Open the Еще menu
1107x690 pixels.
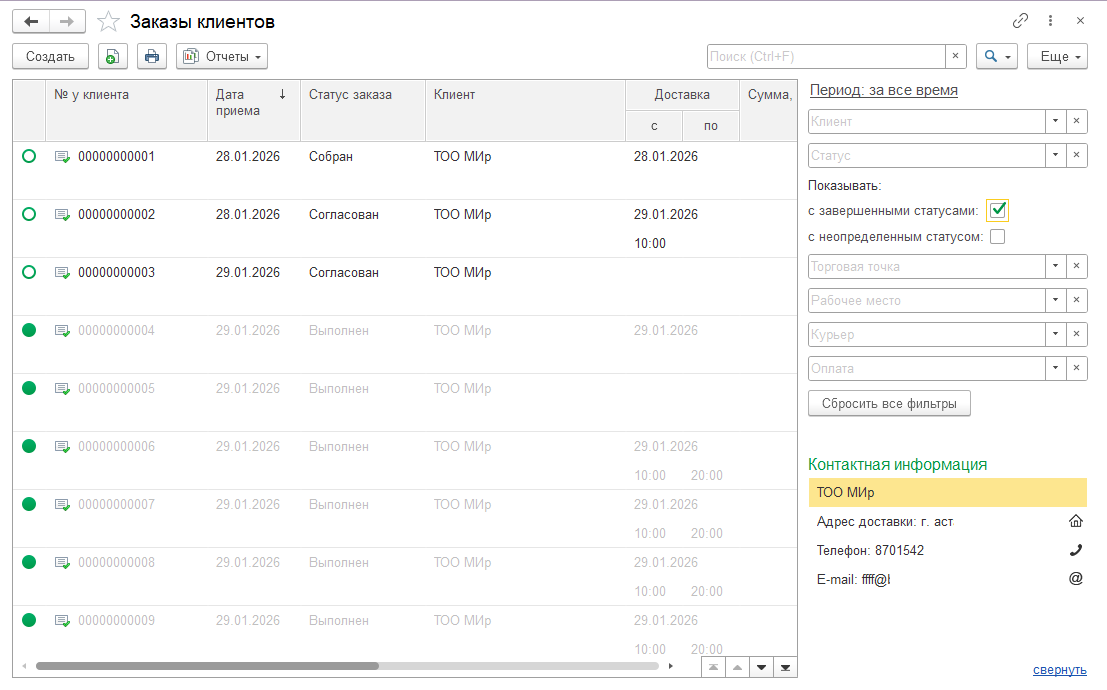pos(1060,57)
